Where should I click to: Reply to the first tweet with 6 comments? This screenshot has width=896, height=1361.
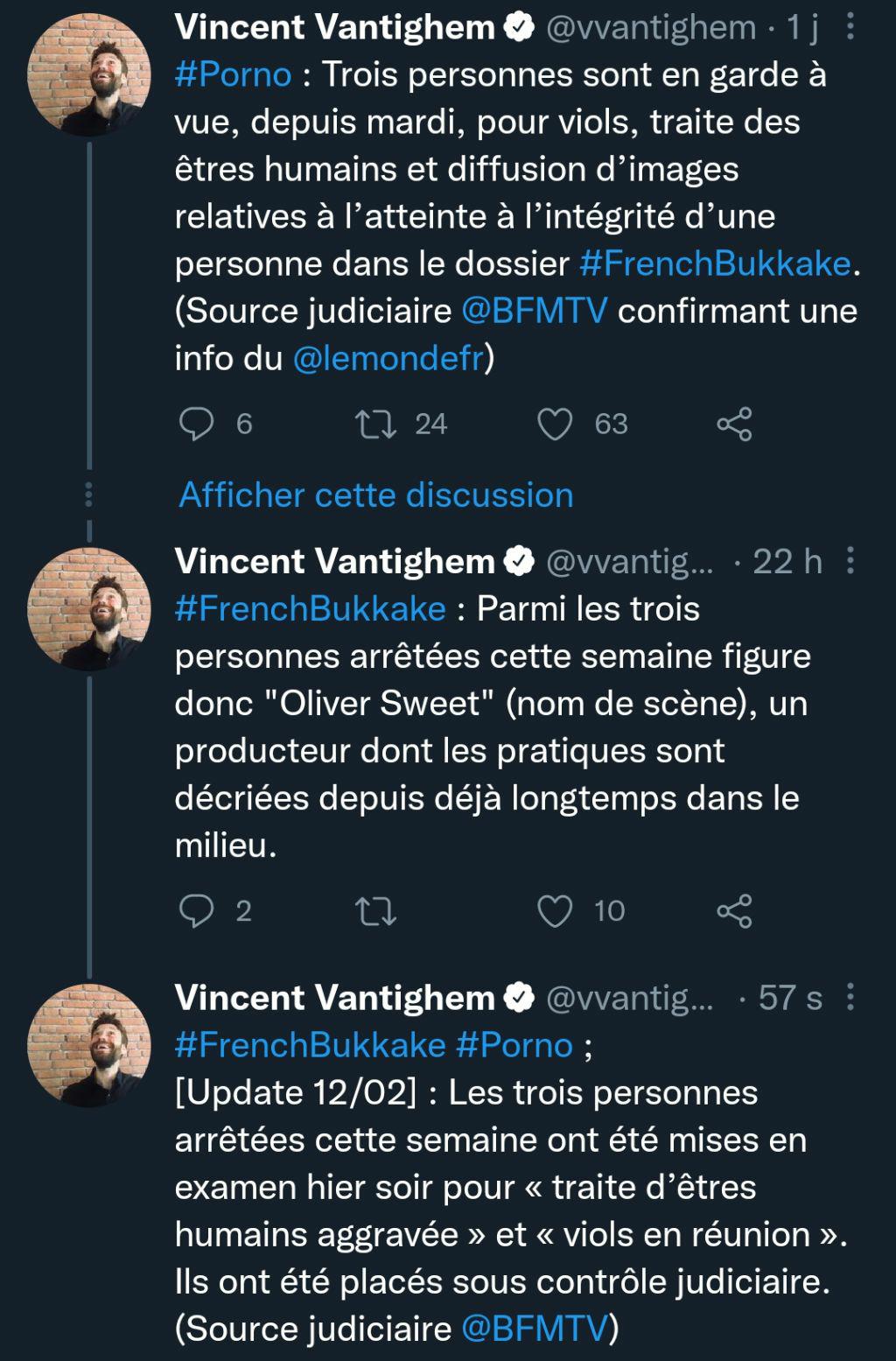click(x=197, y=424)
